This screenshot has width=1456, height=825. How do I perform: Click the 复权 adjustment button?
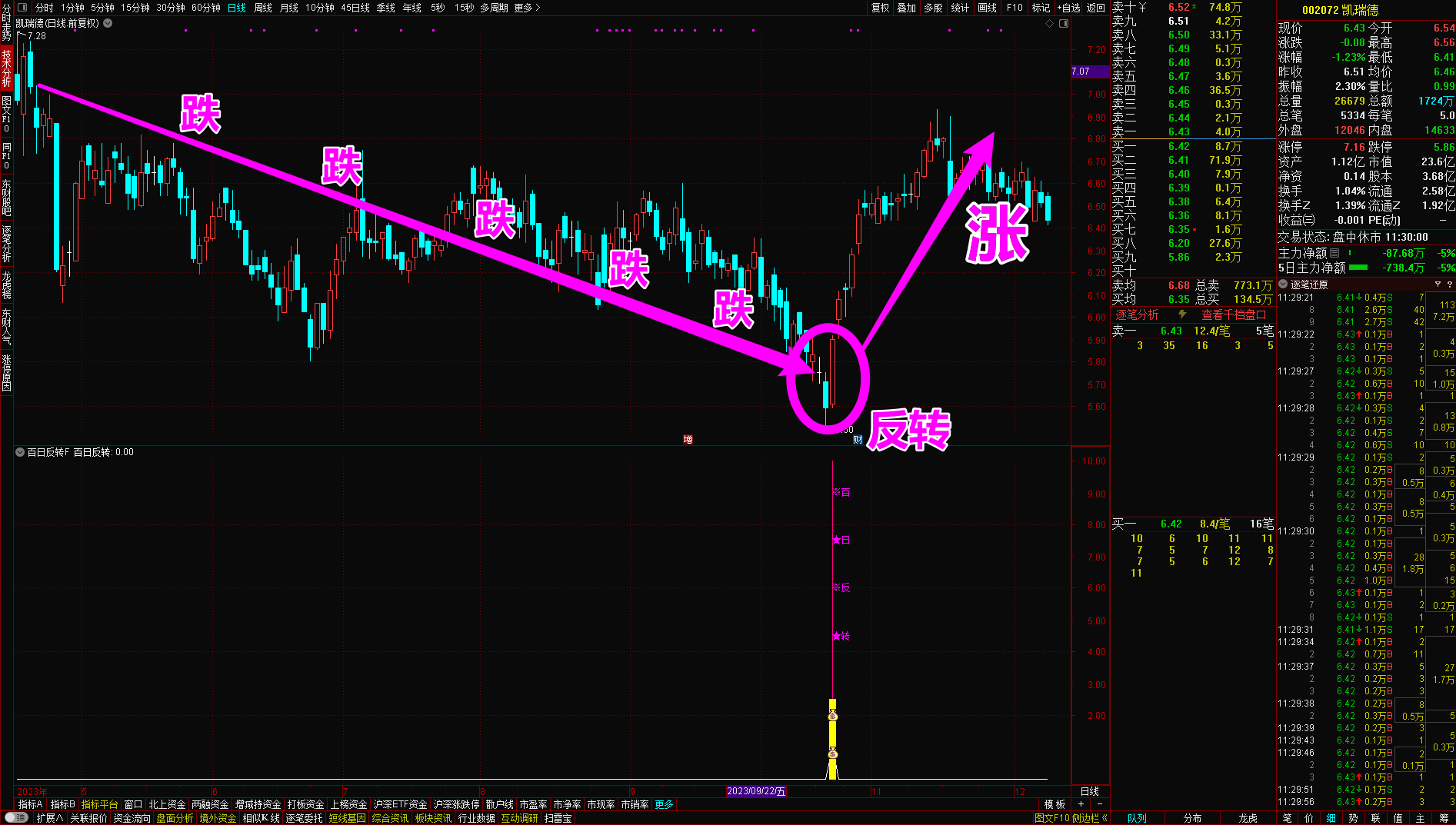point(881,8)
